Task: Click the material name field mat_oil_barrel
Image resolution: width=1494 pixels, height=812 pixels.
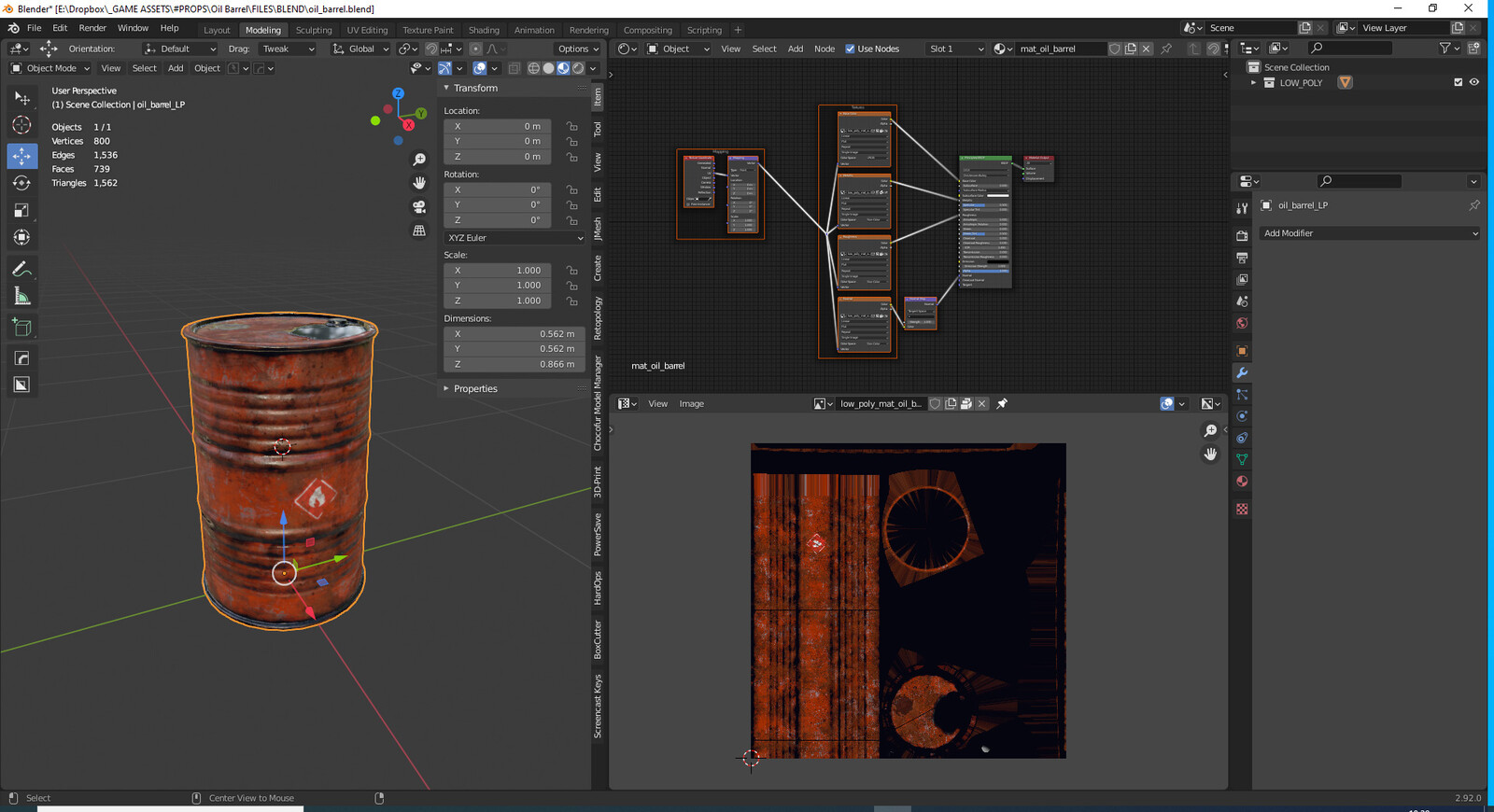Action: pyautogui.click(x=1060, y=49)
